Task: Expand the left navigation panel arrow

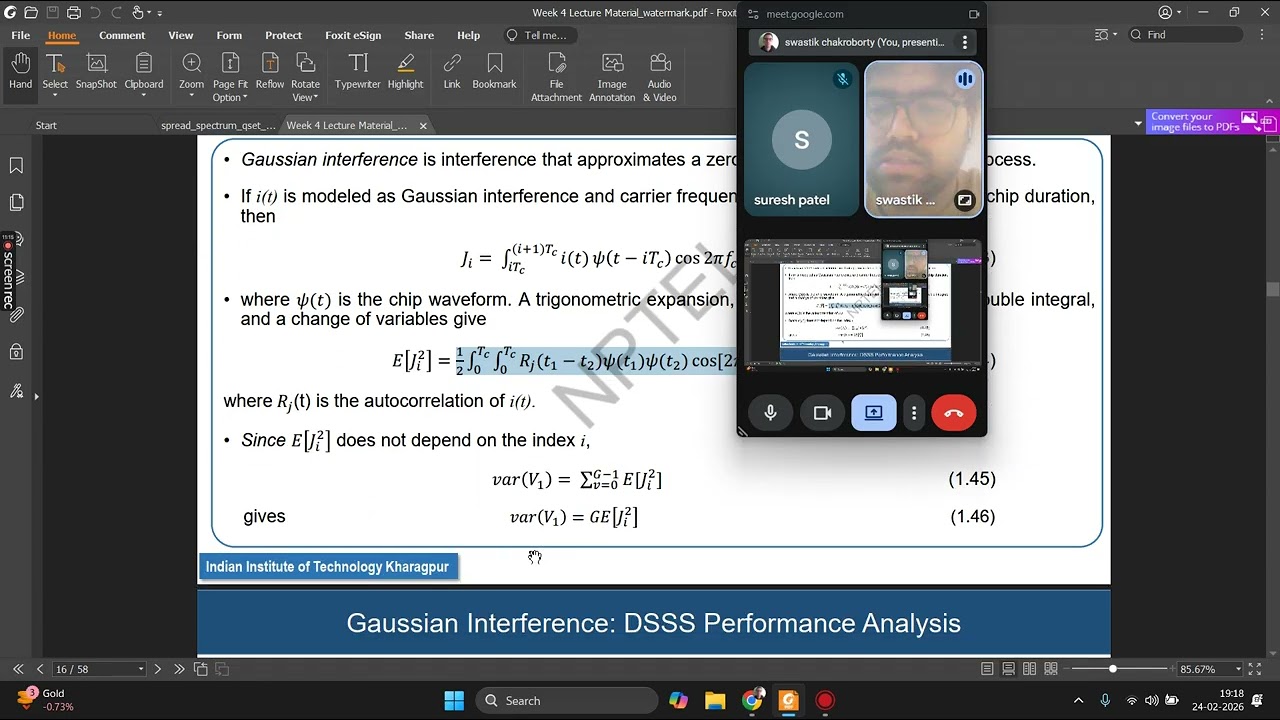Action: 36,397
